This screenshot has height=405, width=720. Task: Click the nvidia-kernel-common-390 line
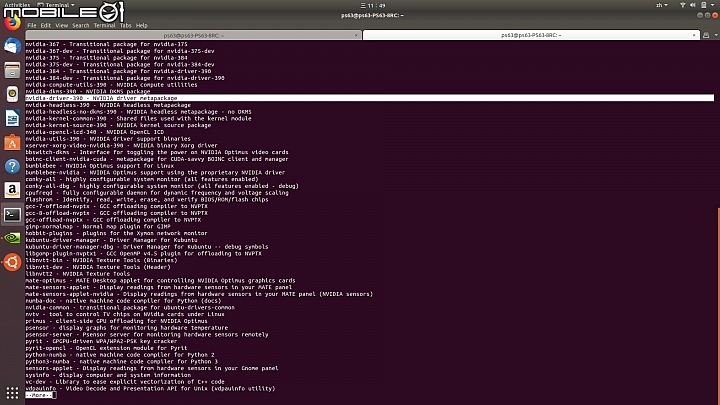click(x=138, y=118)
